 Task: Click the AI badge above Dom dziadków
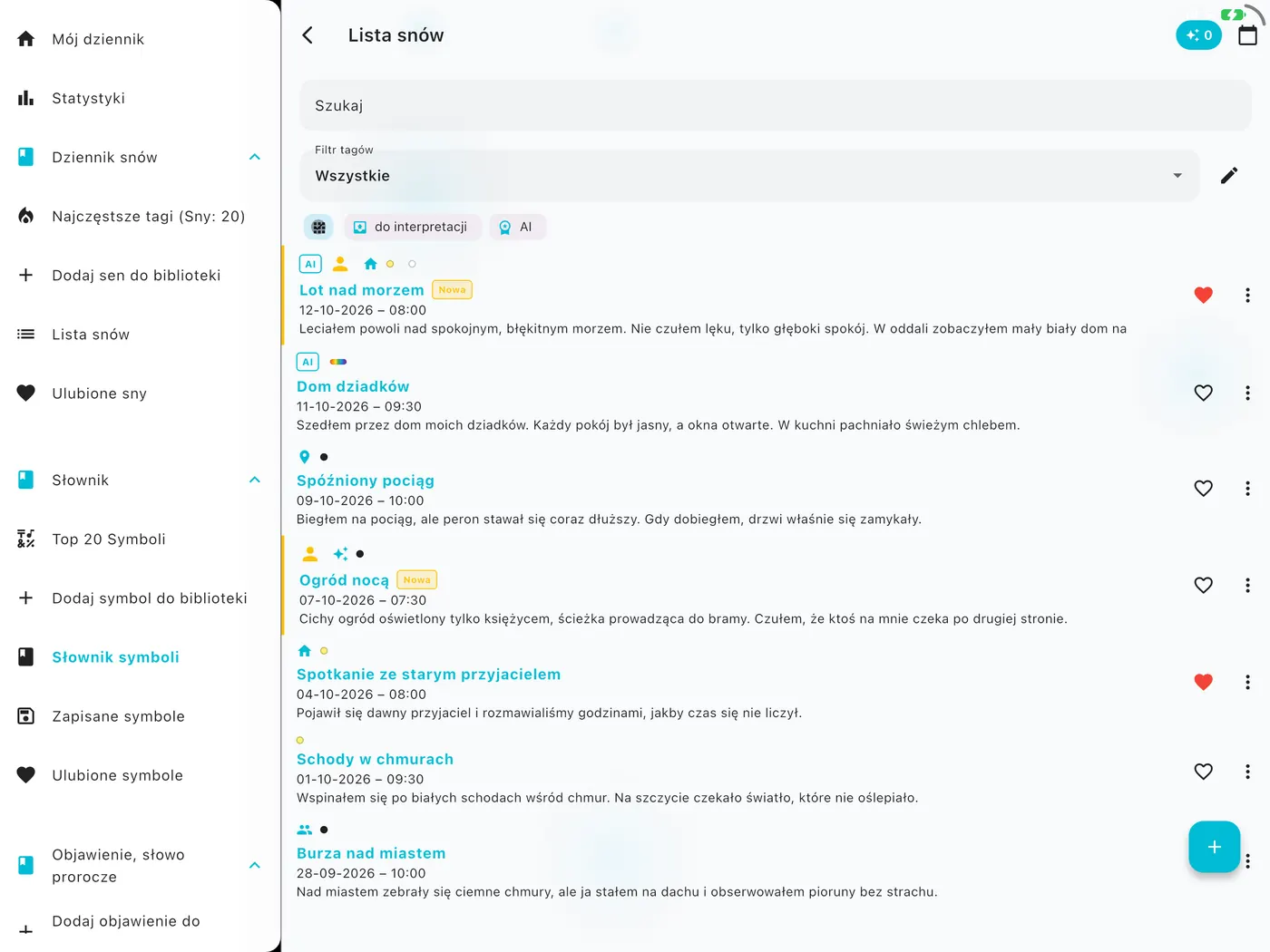(x=308, y=362)
